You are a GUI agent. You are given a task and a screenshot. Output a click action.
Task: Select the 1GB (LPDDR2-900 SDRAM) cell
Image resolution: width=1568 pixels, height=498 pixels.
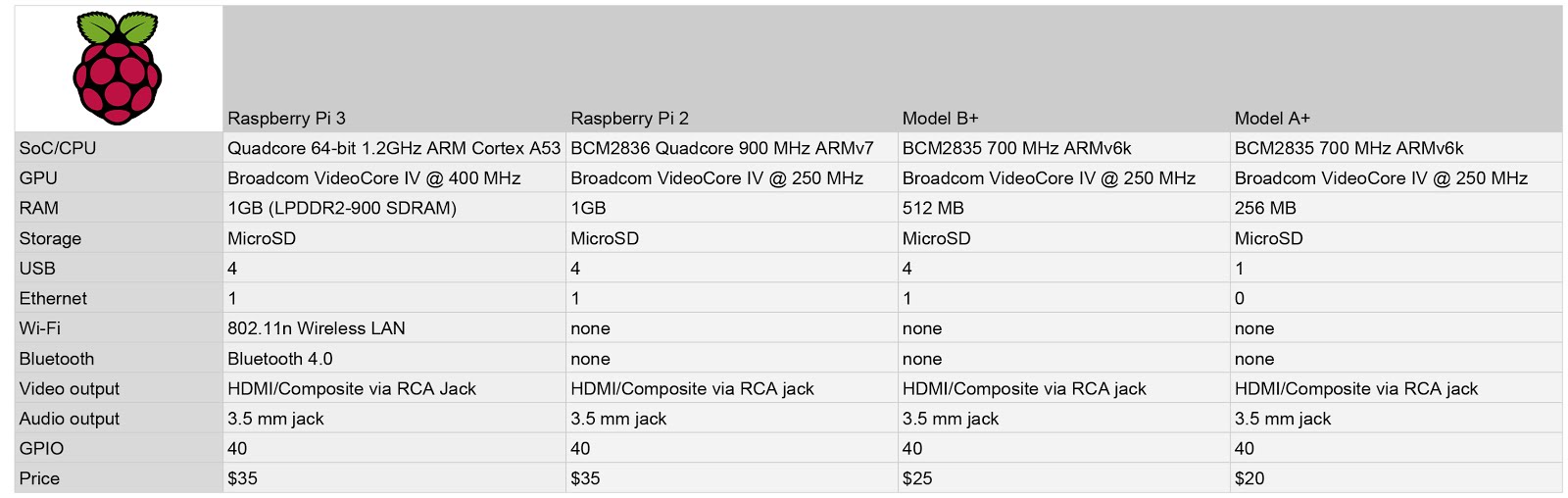point(342,208)
